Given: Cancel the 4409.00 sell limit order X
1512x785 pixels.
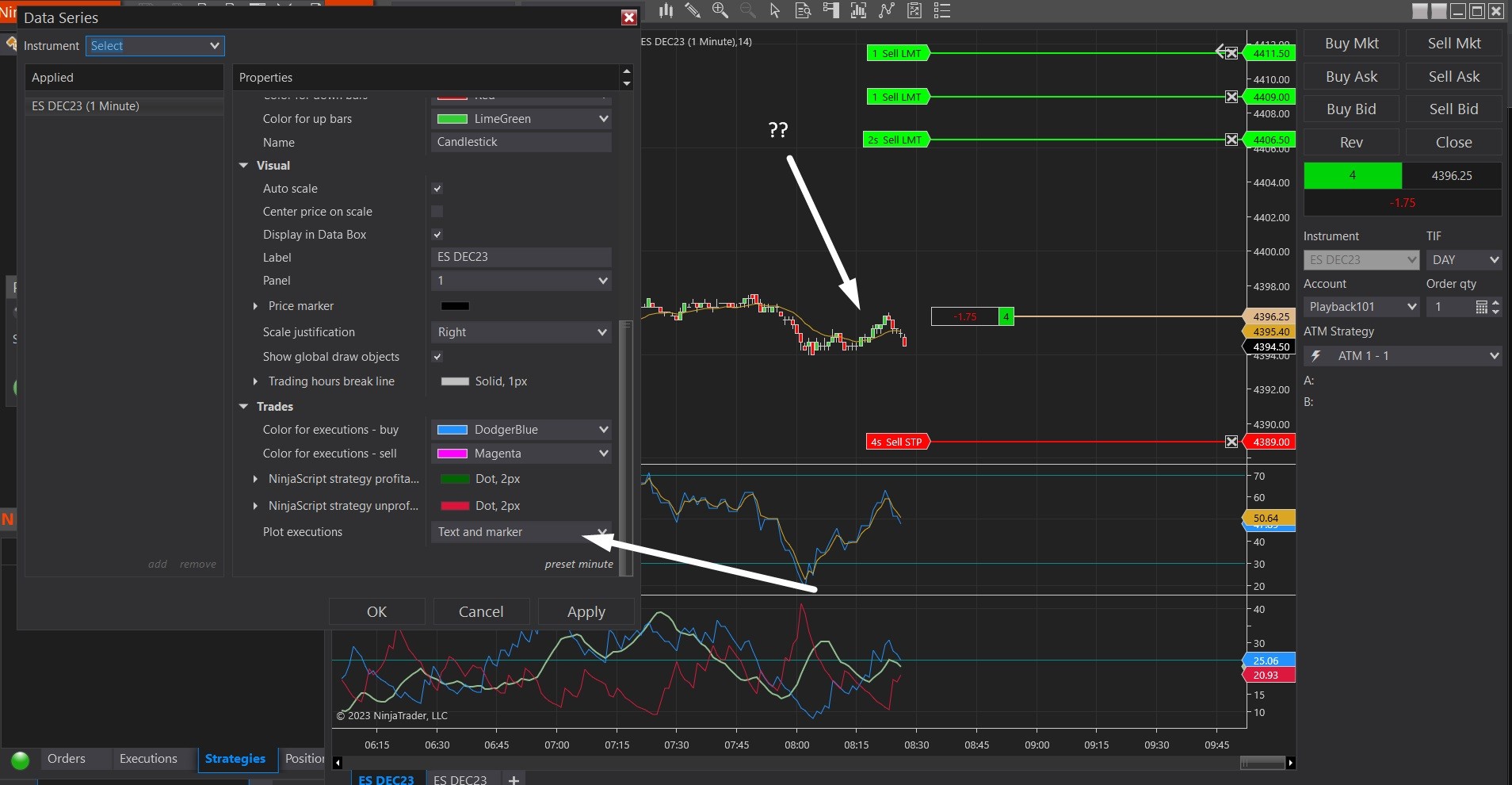Looking at the screenshot, I should point(1231,97).
